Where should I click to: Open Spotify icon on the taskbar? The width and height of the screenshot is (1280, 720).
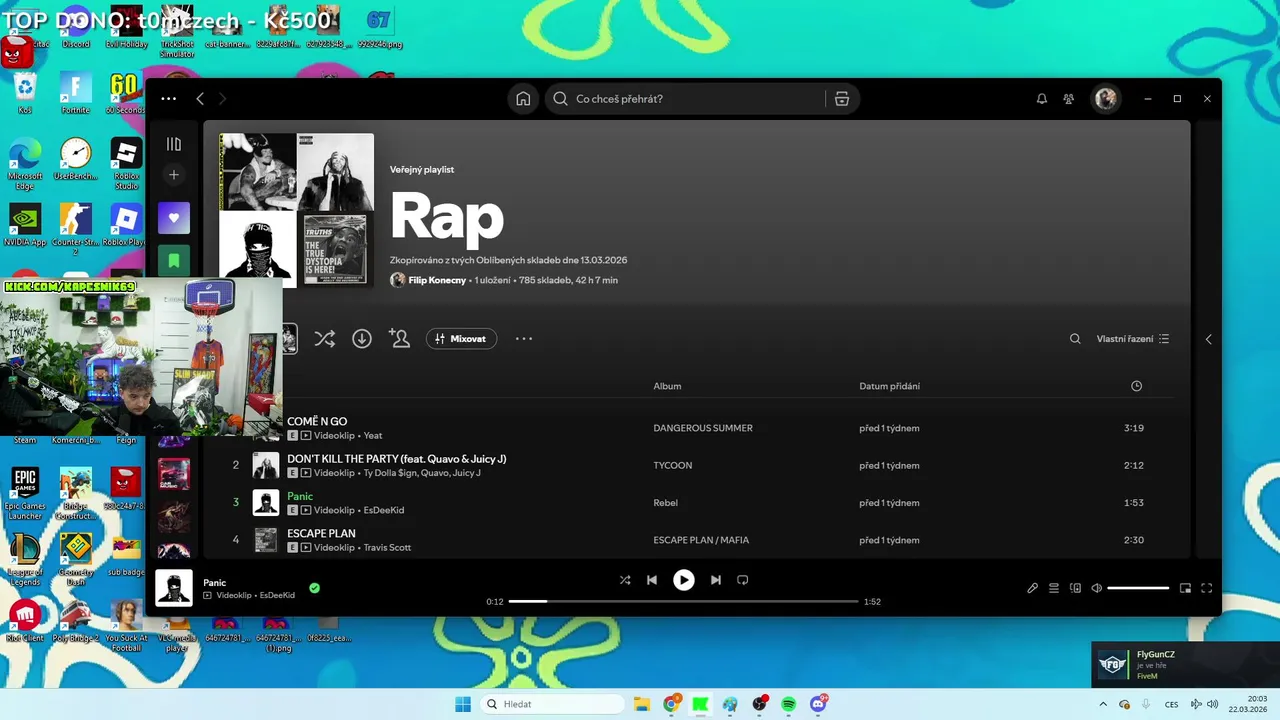pos(789,704)
